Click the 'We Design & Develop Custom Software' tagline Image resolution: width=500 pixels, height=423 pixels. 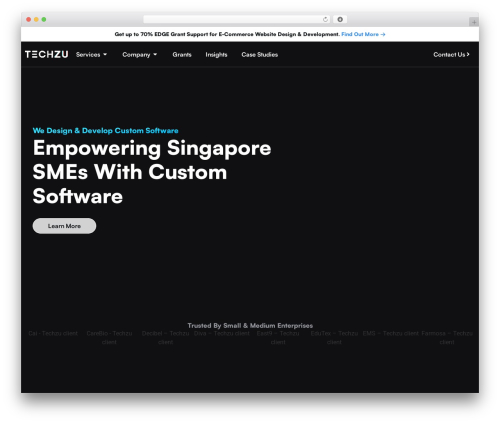(105, 131)
